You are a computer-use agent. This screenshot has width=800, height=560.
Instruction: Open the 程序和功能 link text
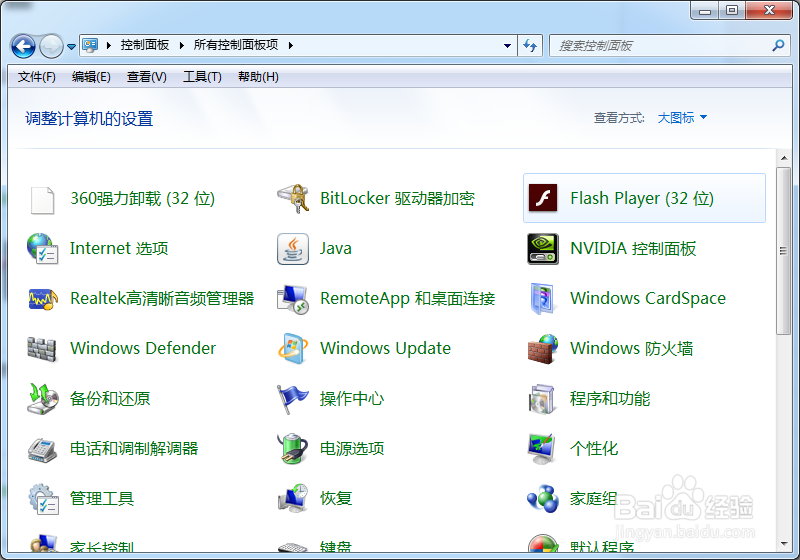610,398
